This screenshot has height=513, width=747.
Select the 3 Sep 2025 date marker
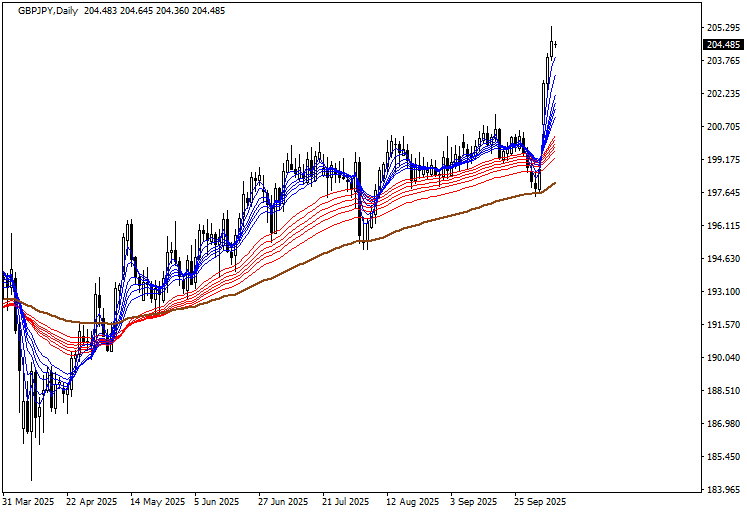[475, 501]
